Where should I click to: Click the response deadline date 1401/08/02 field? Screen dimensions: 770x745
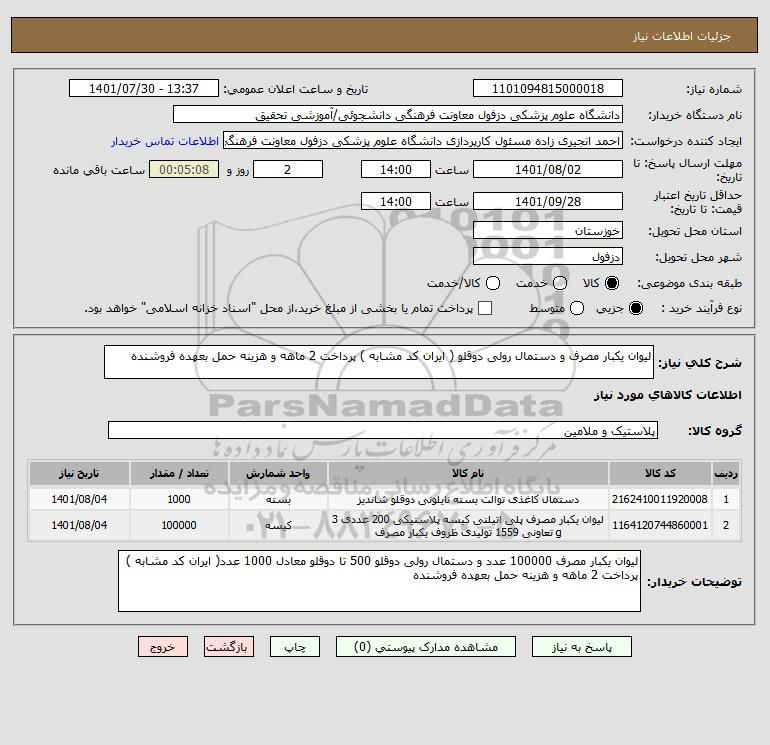[x=548, y=169]
